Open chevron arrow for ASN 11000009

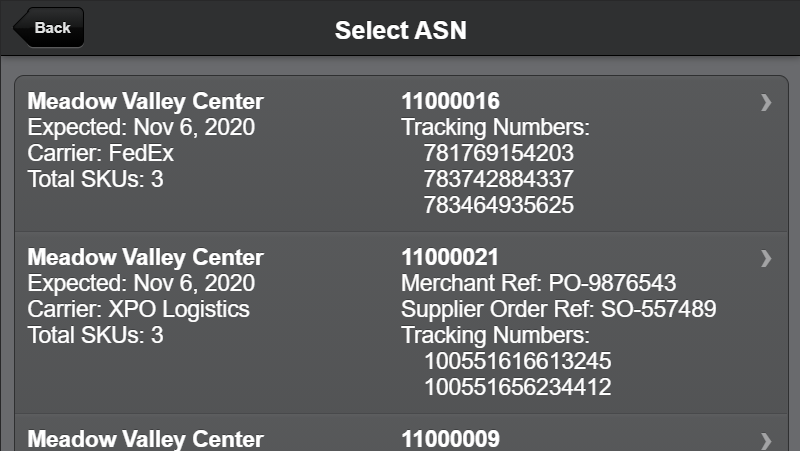(766, 440)
